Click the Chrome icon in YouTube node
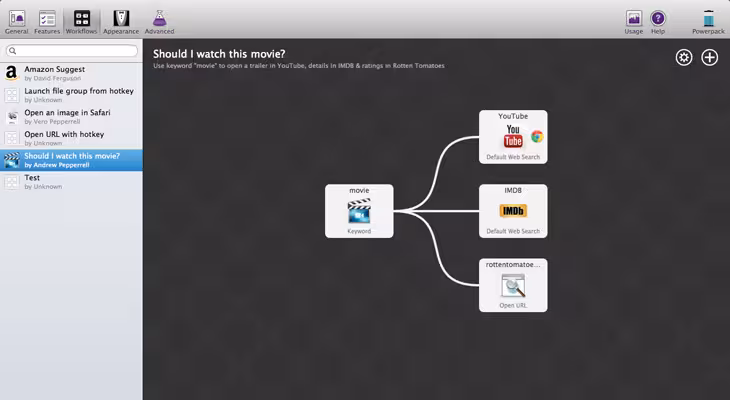This screenshot has height=400, width=730. point(537,136)
